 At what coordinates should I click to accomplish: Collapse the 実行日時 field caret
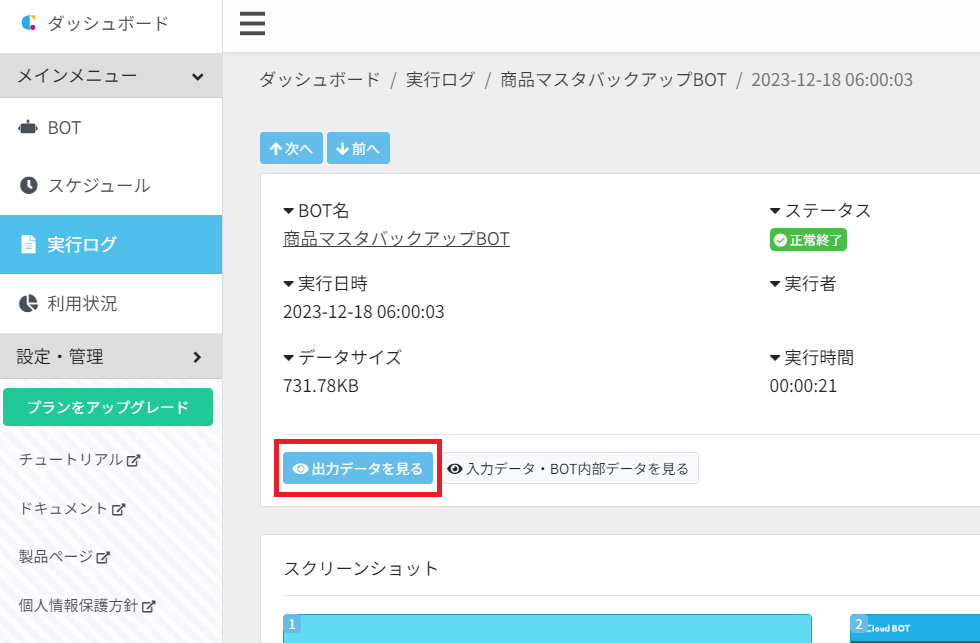click(x=289, y=284)
